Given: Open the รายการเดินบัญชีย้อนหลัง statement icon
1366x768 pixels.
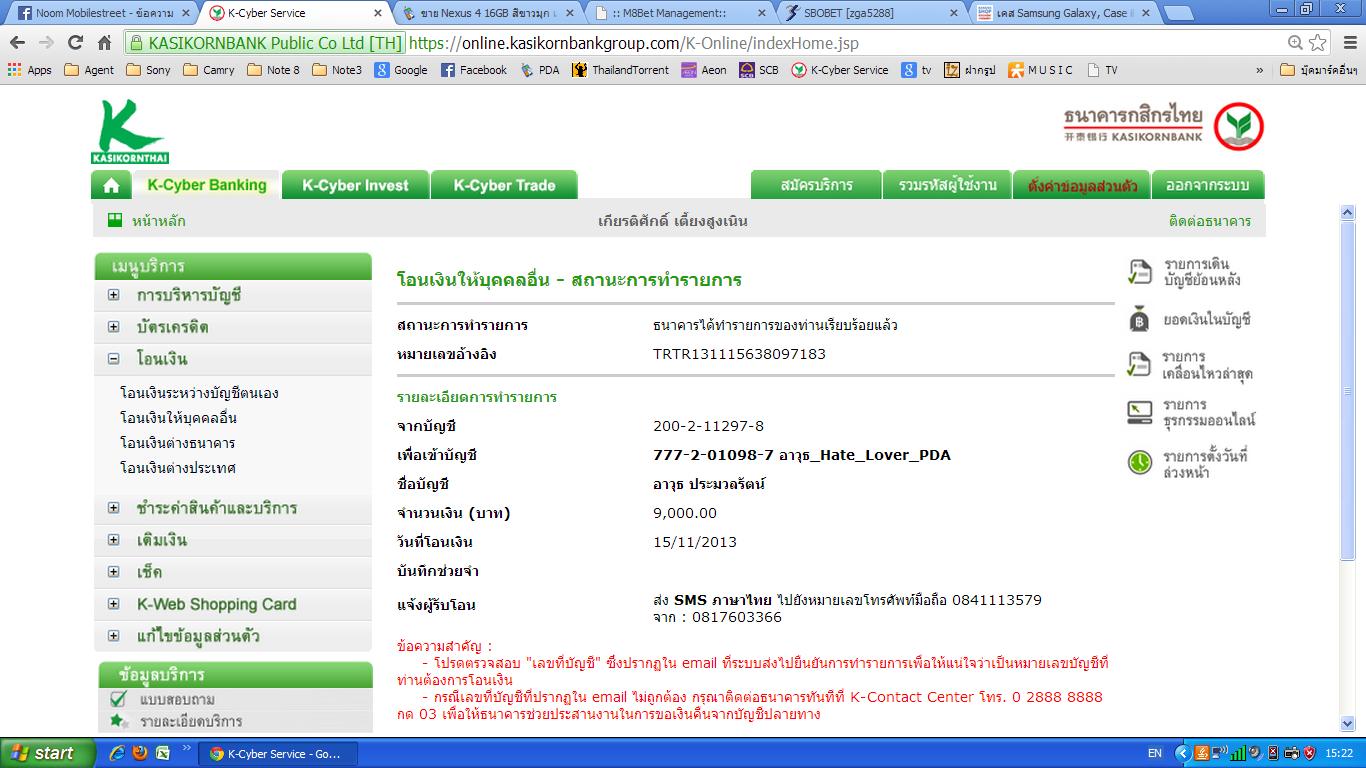Looking at the screenshot, I should pyautogui.click(x=1140, y=272).
